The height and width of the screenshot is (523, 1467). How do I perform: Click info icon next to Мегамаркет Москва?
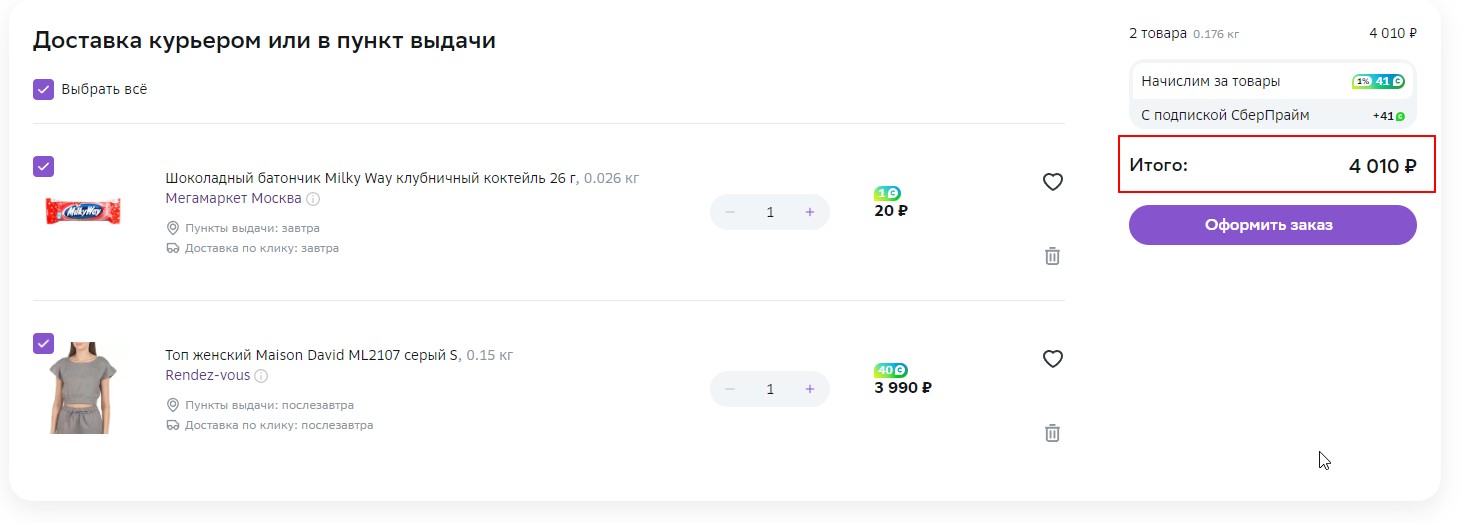tap(313, 199)
